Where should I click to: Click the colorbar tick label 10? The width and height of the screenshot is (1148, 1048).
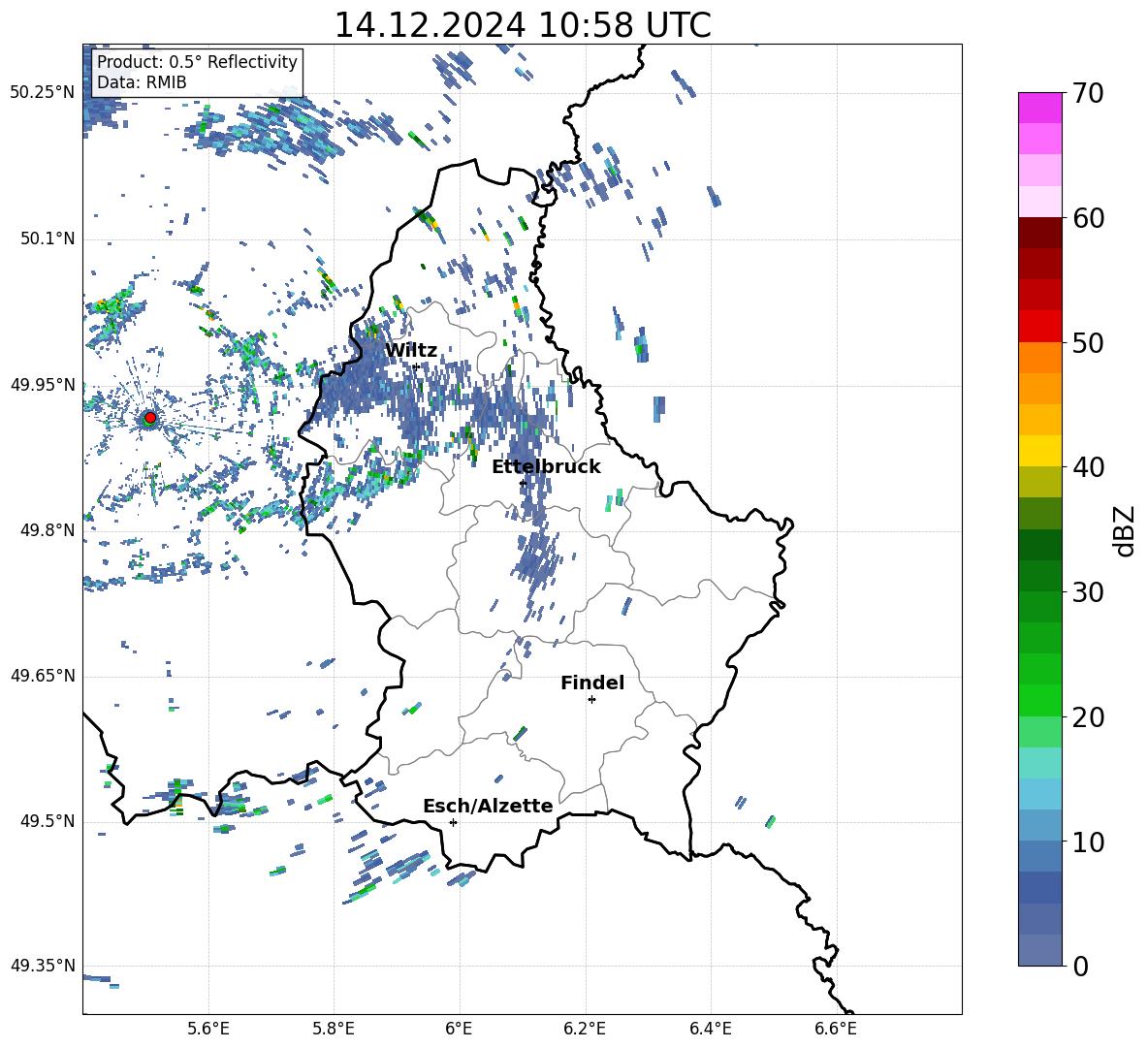(1088, 842)
